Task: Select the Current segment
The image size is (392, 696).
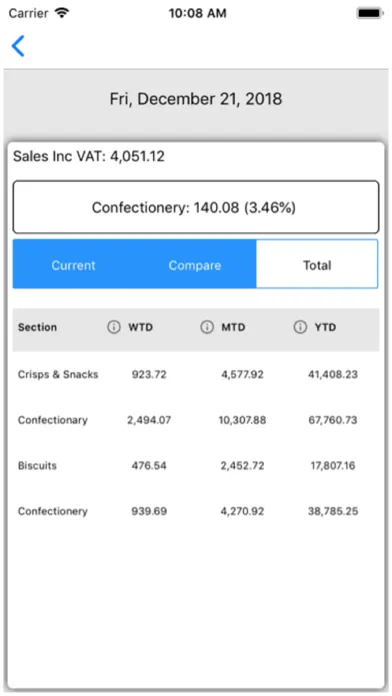Action: (74, 265)
